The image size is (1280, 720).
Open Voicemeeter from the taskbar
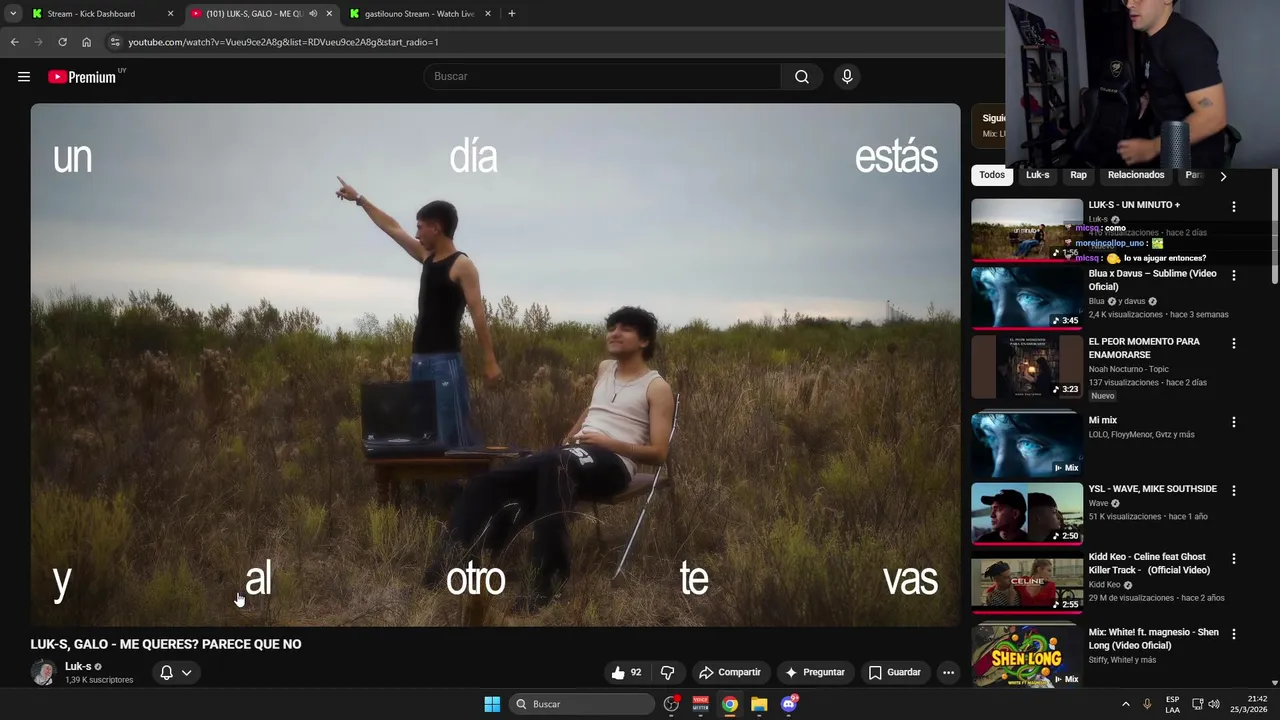pos(700,704)
